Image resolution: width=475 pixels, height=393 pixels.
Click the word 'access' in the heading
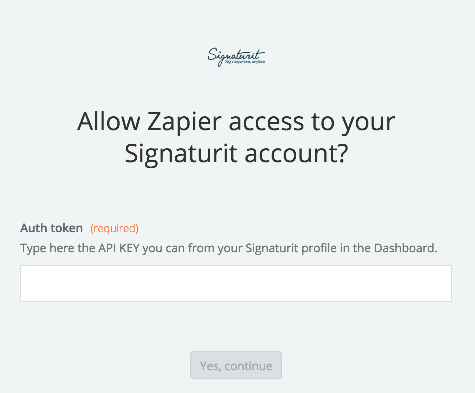pyautogui.click(x=266, y=122)
